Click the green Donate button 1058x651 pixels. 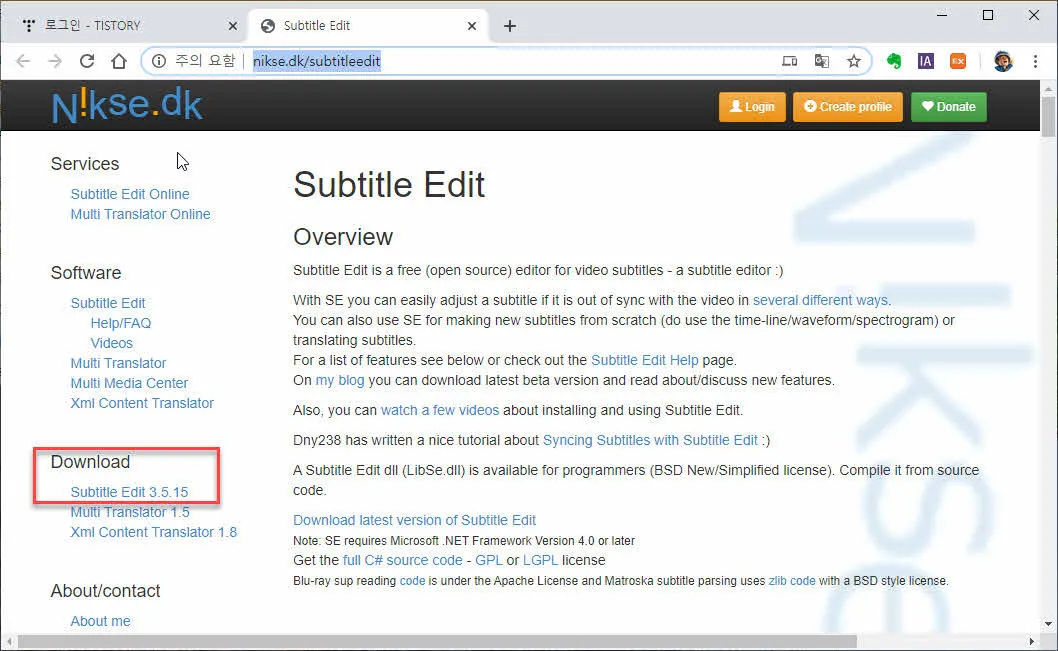coord(948,107)
